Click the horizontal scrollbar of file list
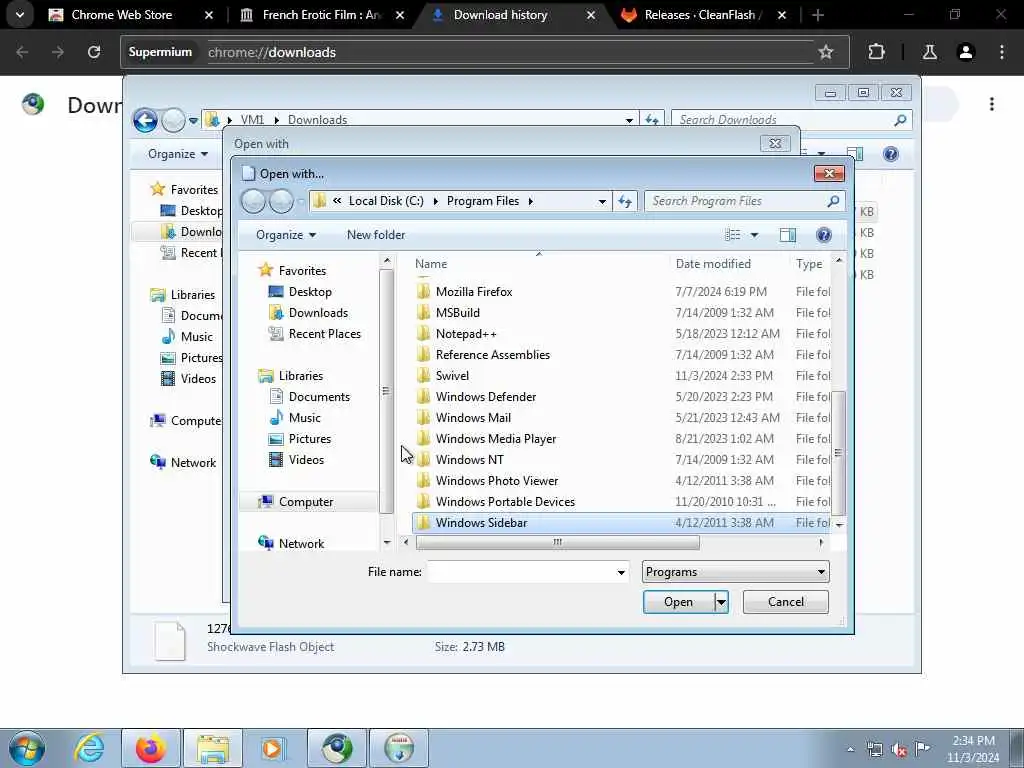This screenshot has height=768, width=1024. click(557, 542)
